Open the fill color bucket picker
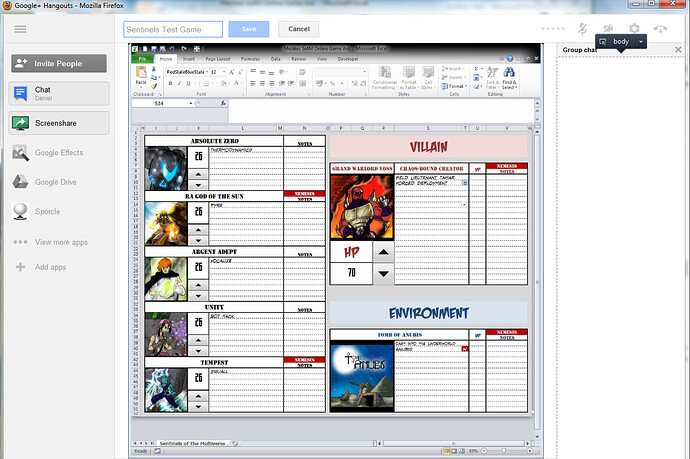The height and width of the screenshot is (459, 690). click(x=224, y=83)
